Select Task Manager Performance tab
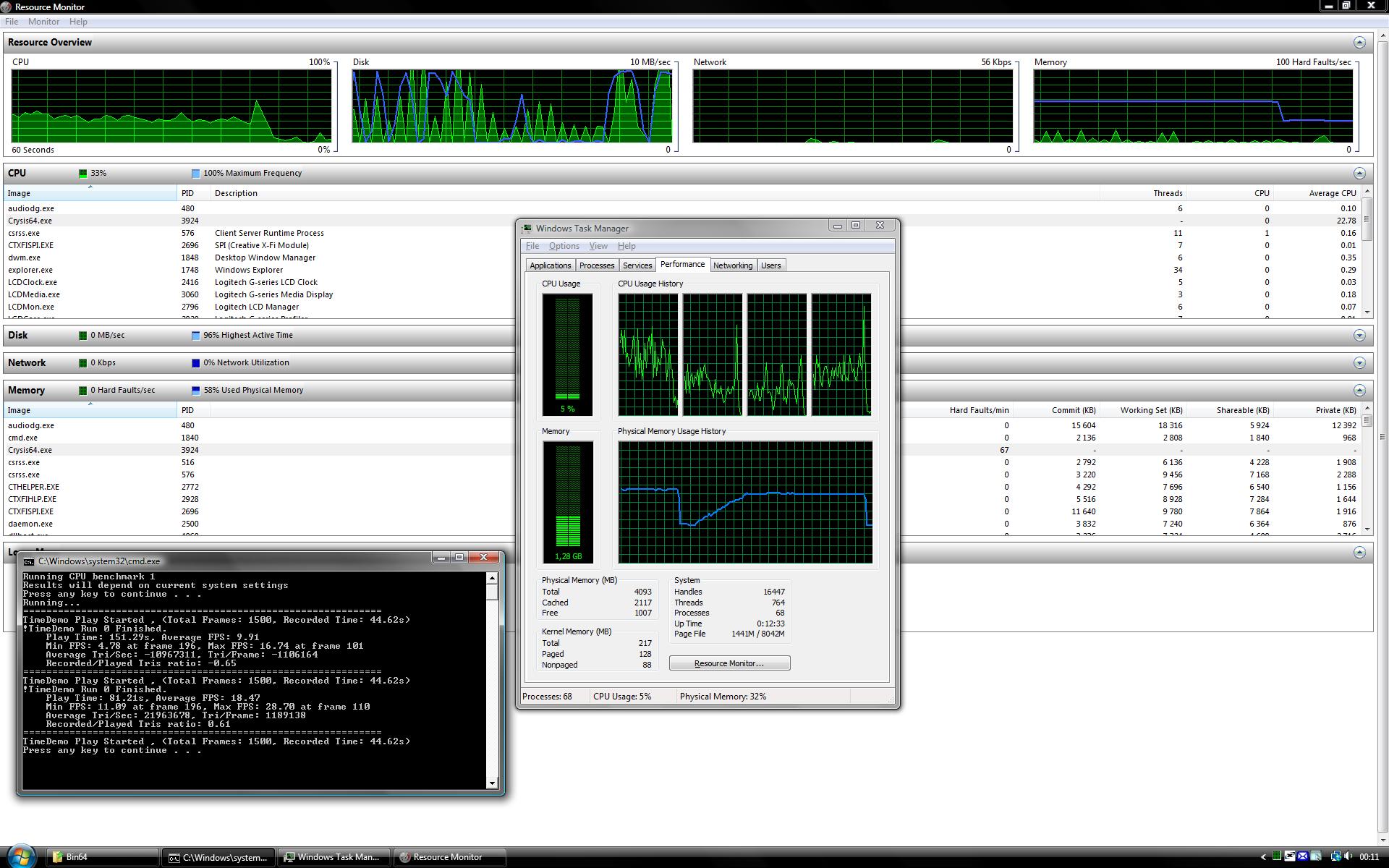The image size is (1389, 868). coord(683,265)
